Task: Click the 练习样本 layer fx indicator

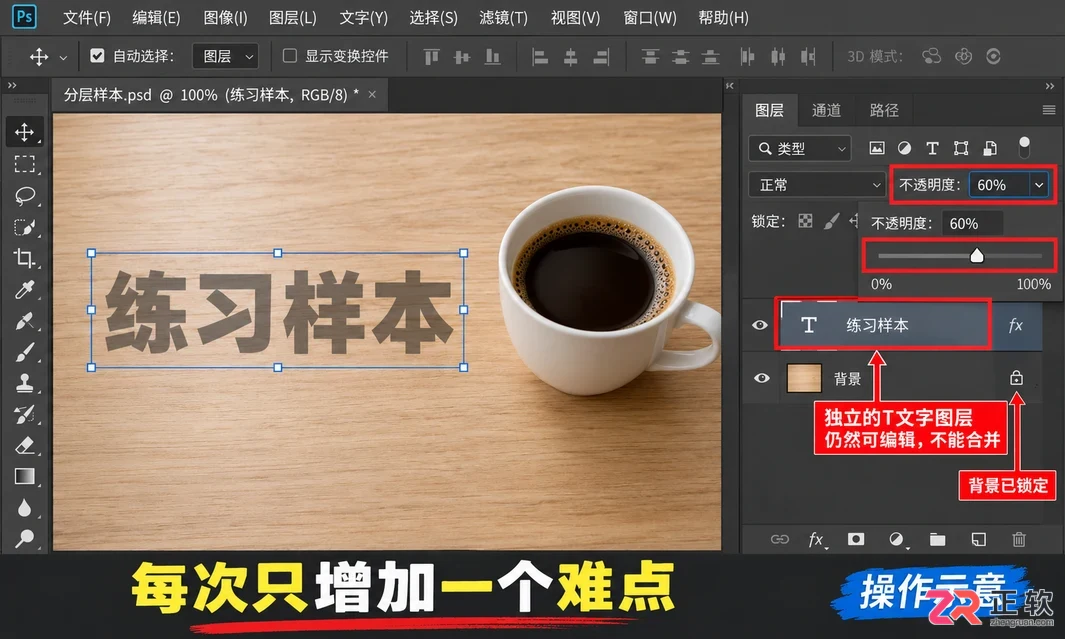Action: point(1015,326)
